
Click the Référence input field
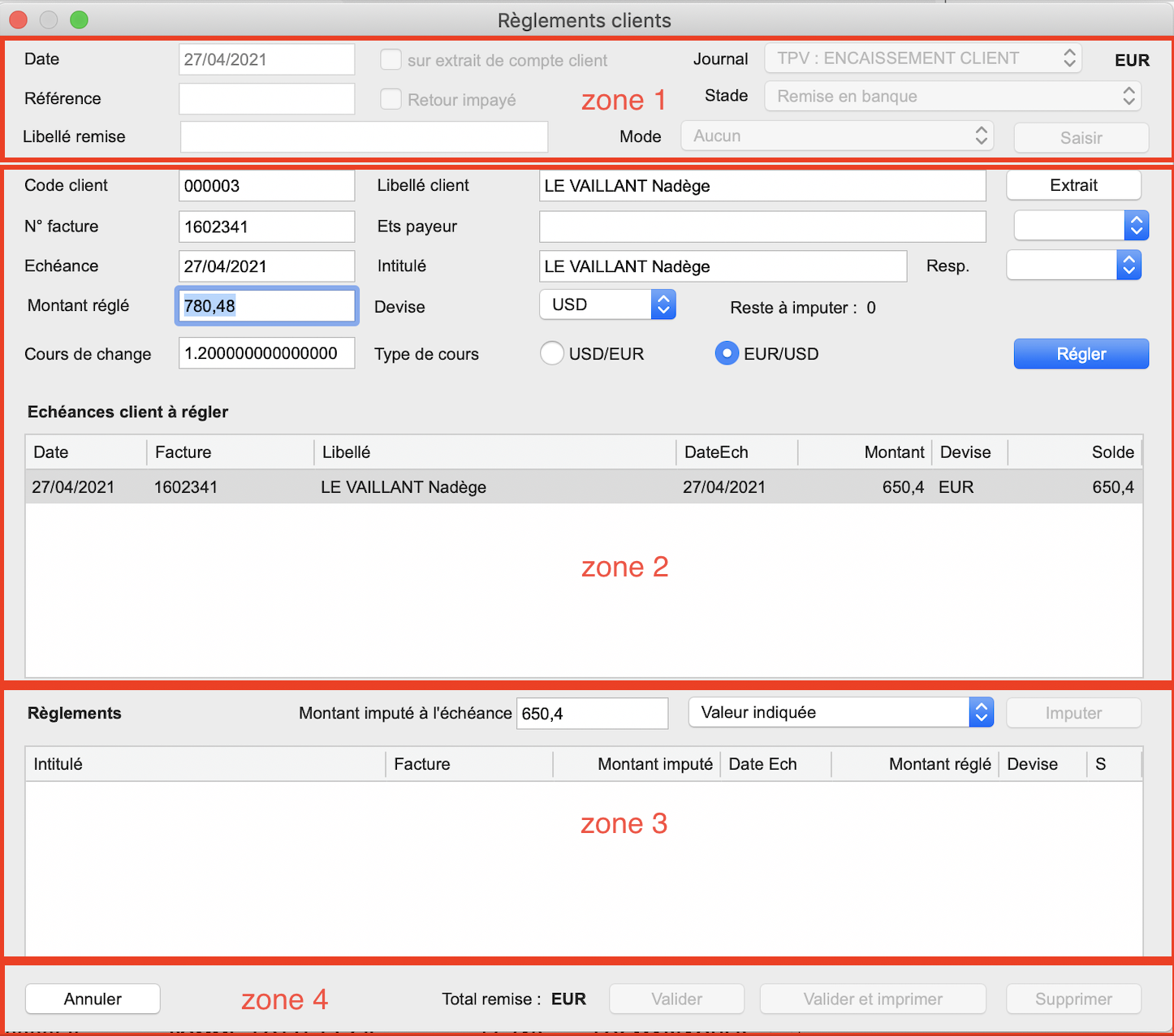coord(266,98)
